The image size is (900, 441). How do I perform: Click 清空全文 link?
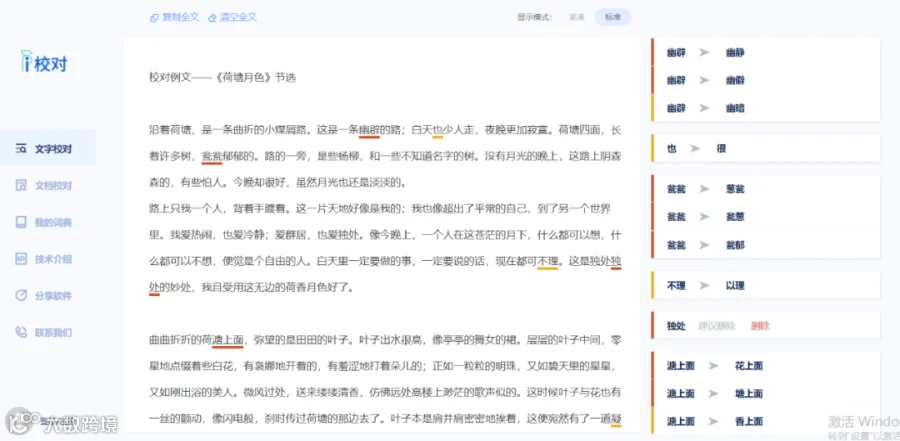(x=239, y=17)
